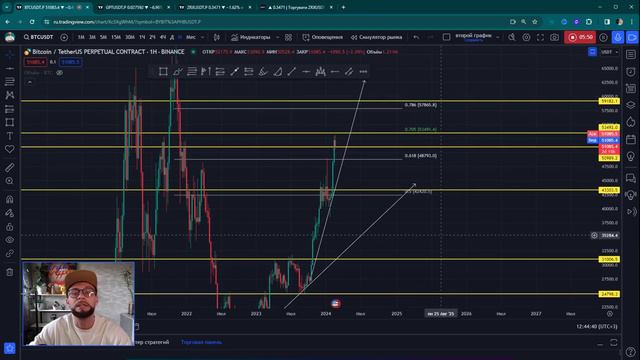
Task: Expand the layout name dropdown arrow
Action: [x=498, y=37]
